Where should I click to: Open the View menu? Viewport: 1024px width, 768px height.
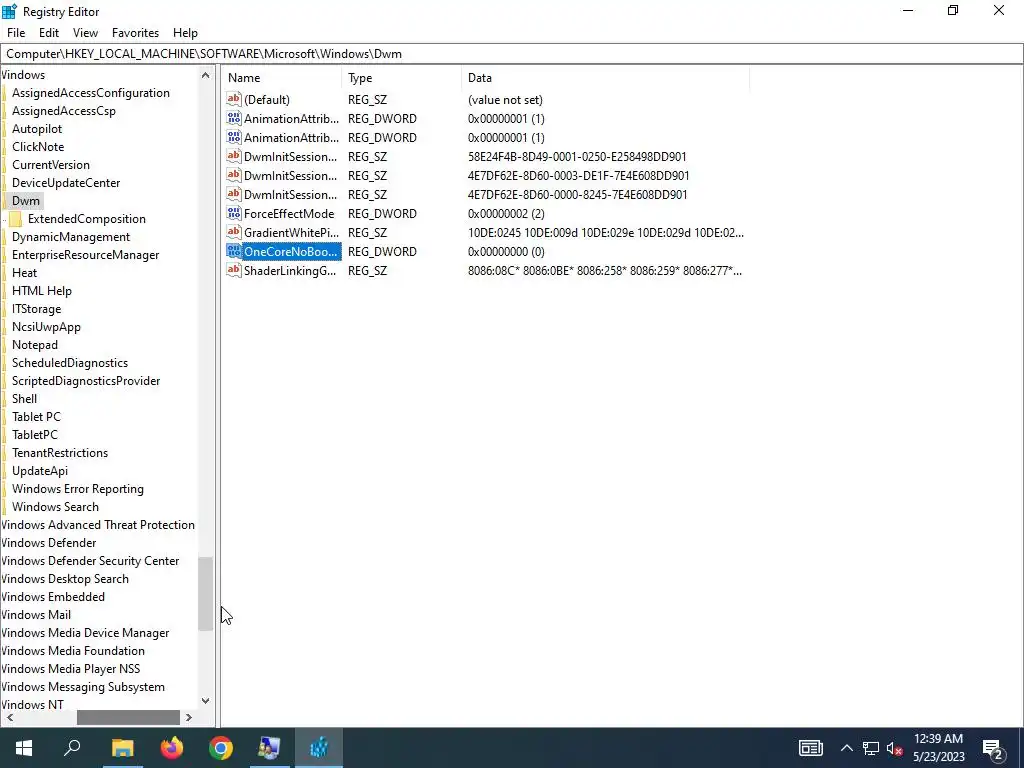click(x=85, y=33)
